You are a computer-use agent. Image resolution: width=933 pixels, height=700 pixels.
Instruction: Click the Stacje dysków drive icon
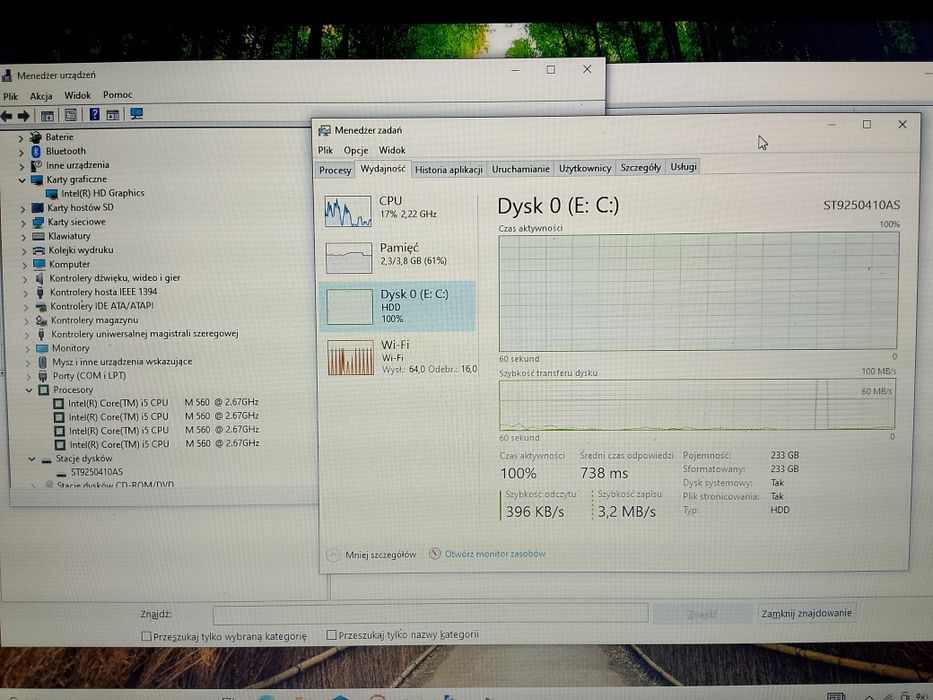(46, 459)
